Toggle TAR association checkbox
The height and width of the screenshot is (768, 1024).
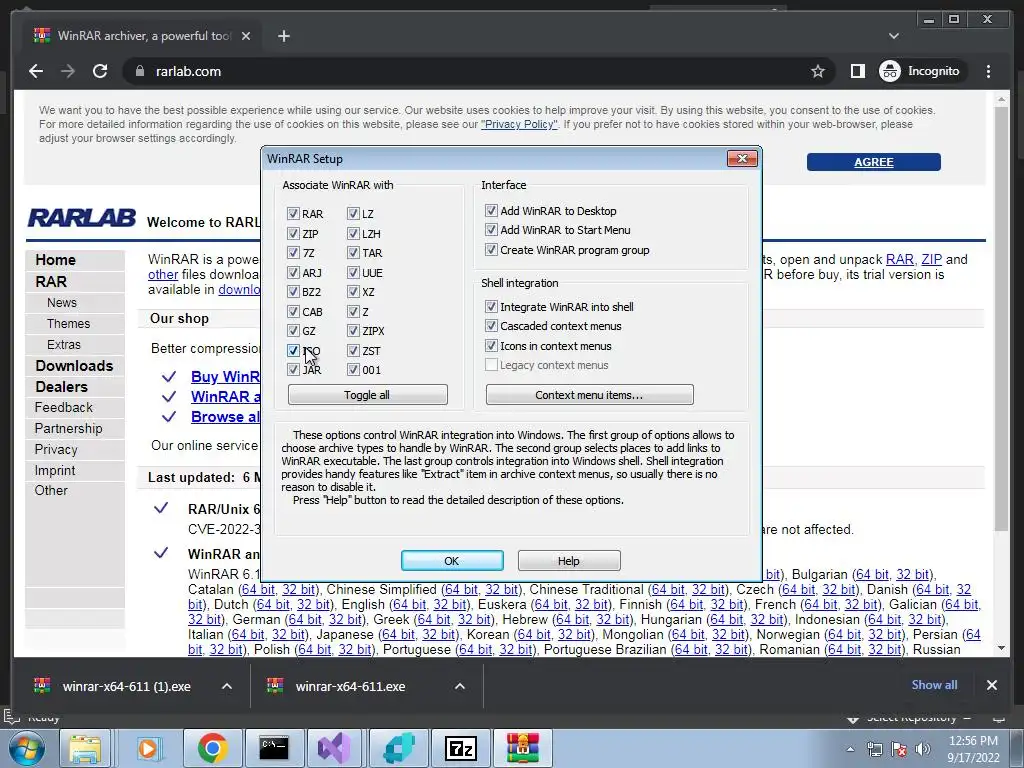pyautogui.click(x=353, y=253)
